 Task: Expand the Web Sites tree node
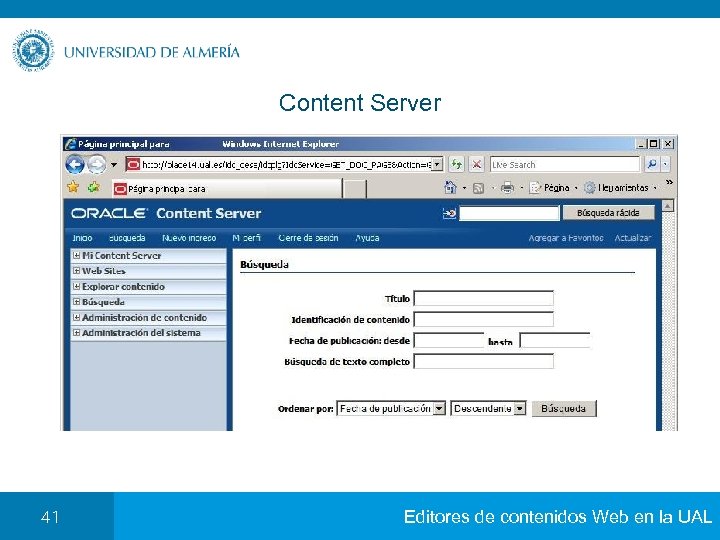77,271
